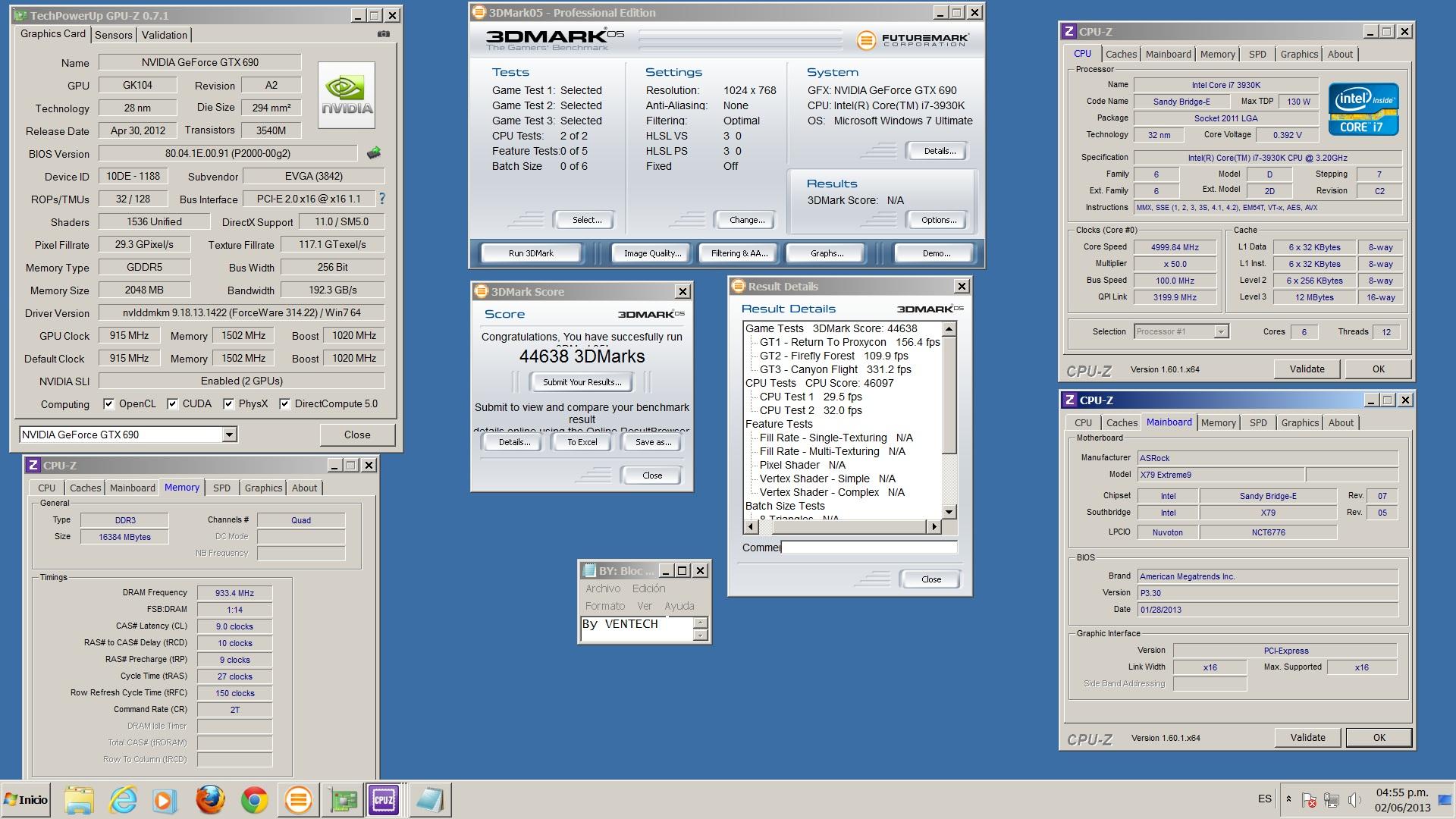1456x819 pixels.
Task: Open the Processor #1 selection dropdown
Action: (1220, 331)
